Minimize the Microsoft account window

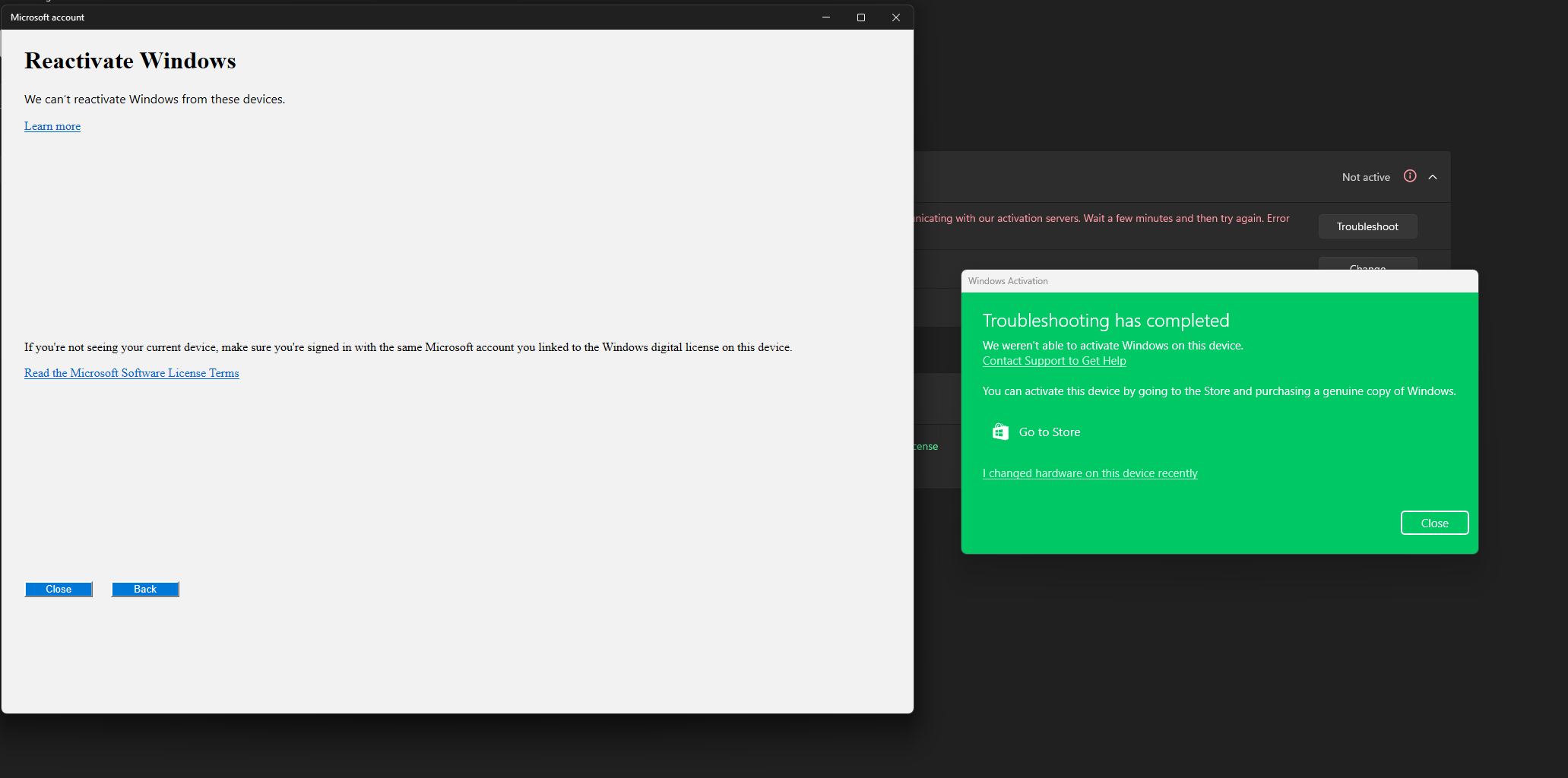pyautogui.click(x=826, y=17)
